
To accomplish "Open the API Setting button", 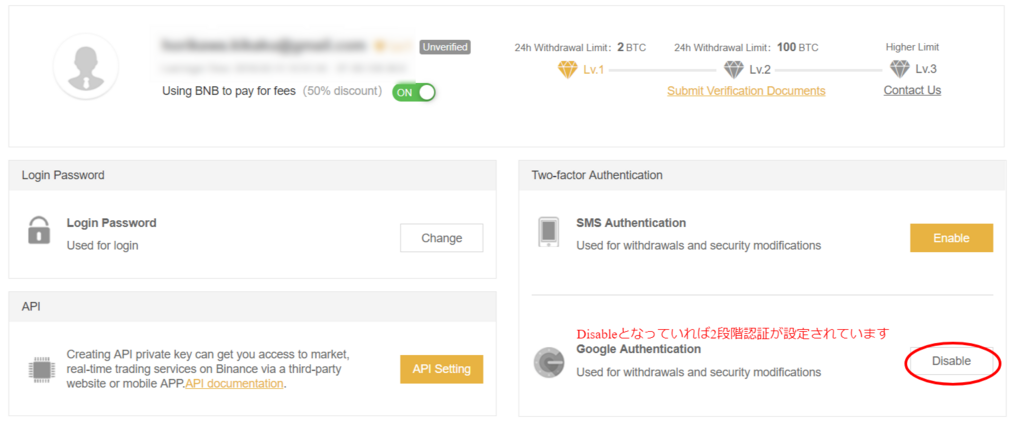I will point(441,369).
